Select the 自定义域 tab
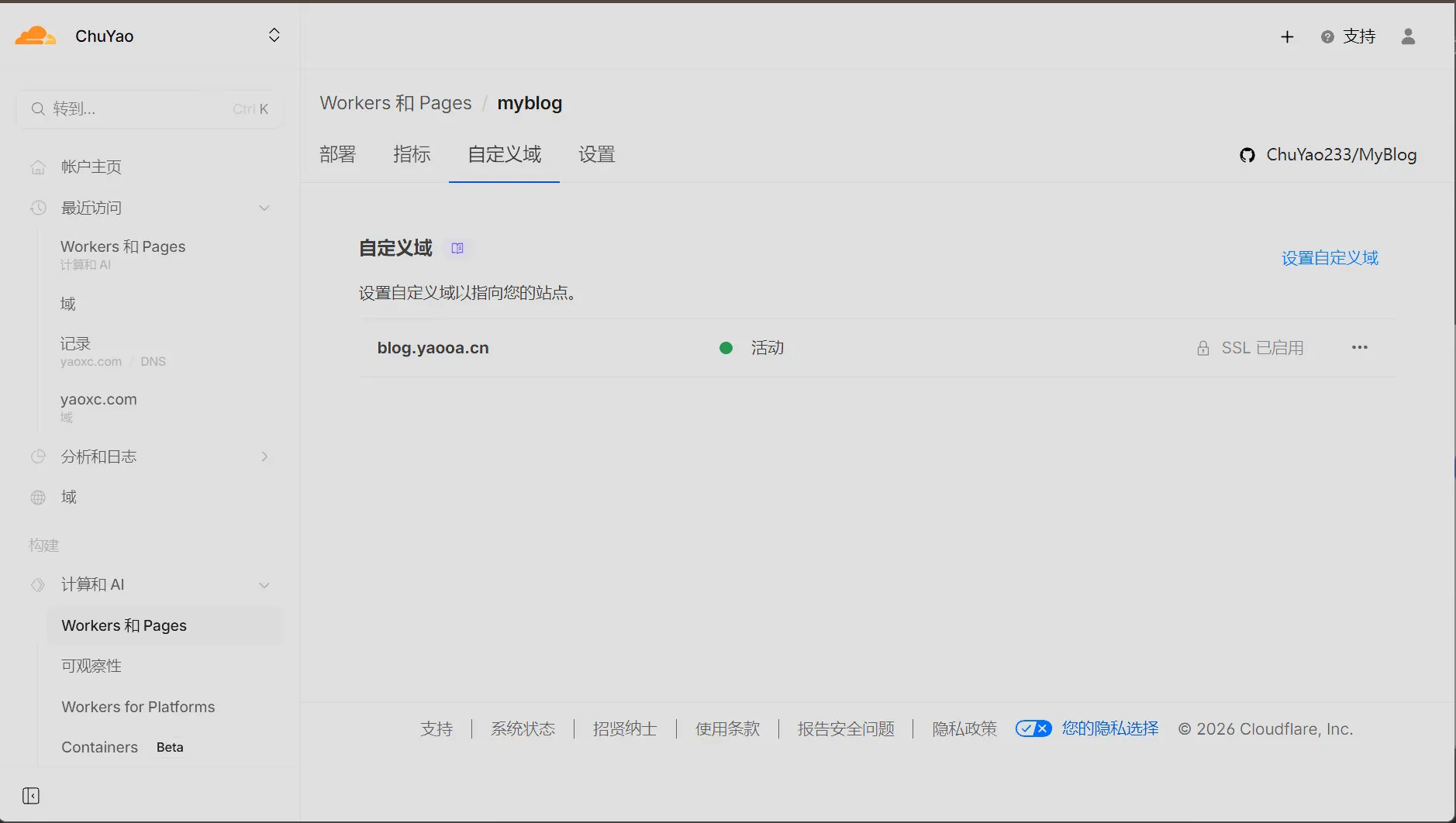Screen dimensions: 1456x823 (x=504, y=154)
